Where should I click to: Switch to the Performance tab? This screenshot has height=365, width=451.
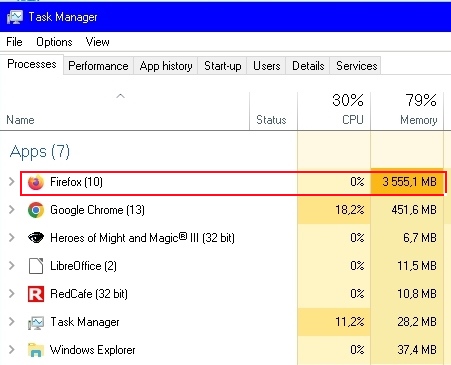tap(98, 66)
